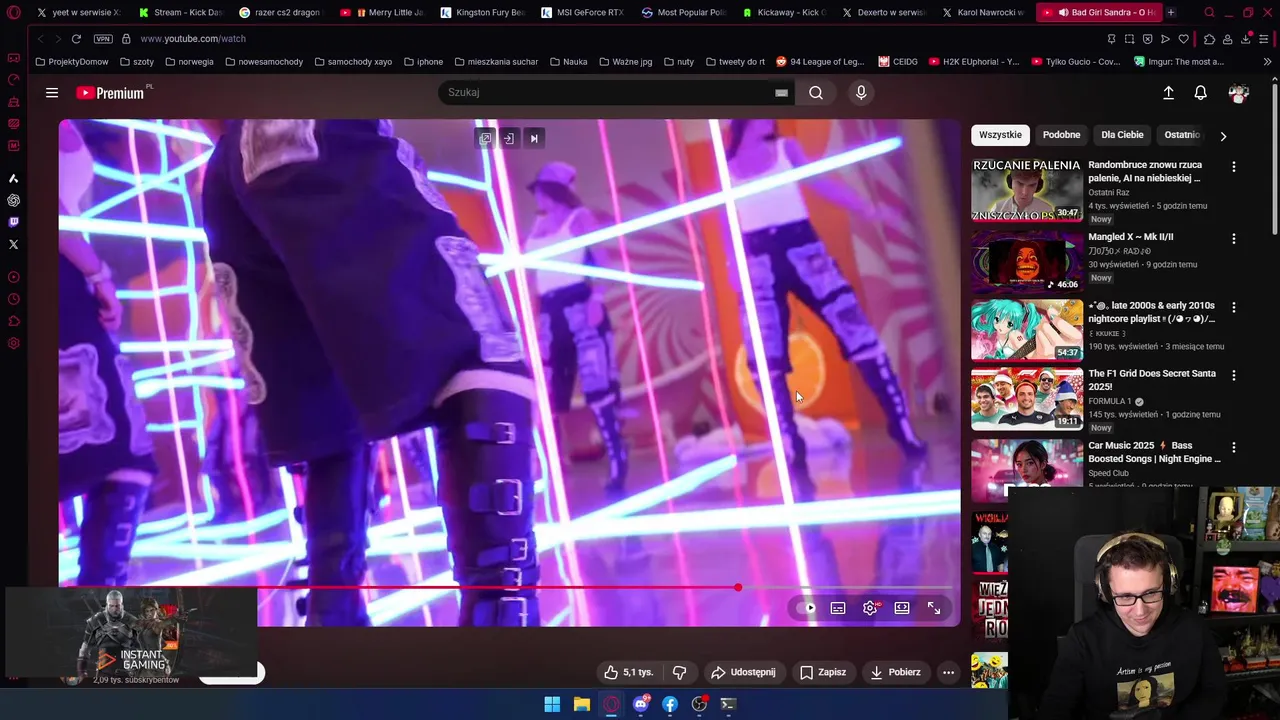Reload the page in the browser
The image size is (1280, 720).
pyautogui.click(x=76, y=39)
